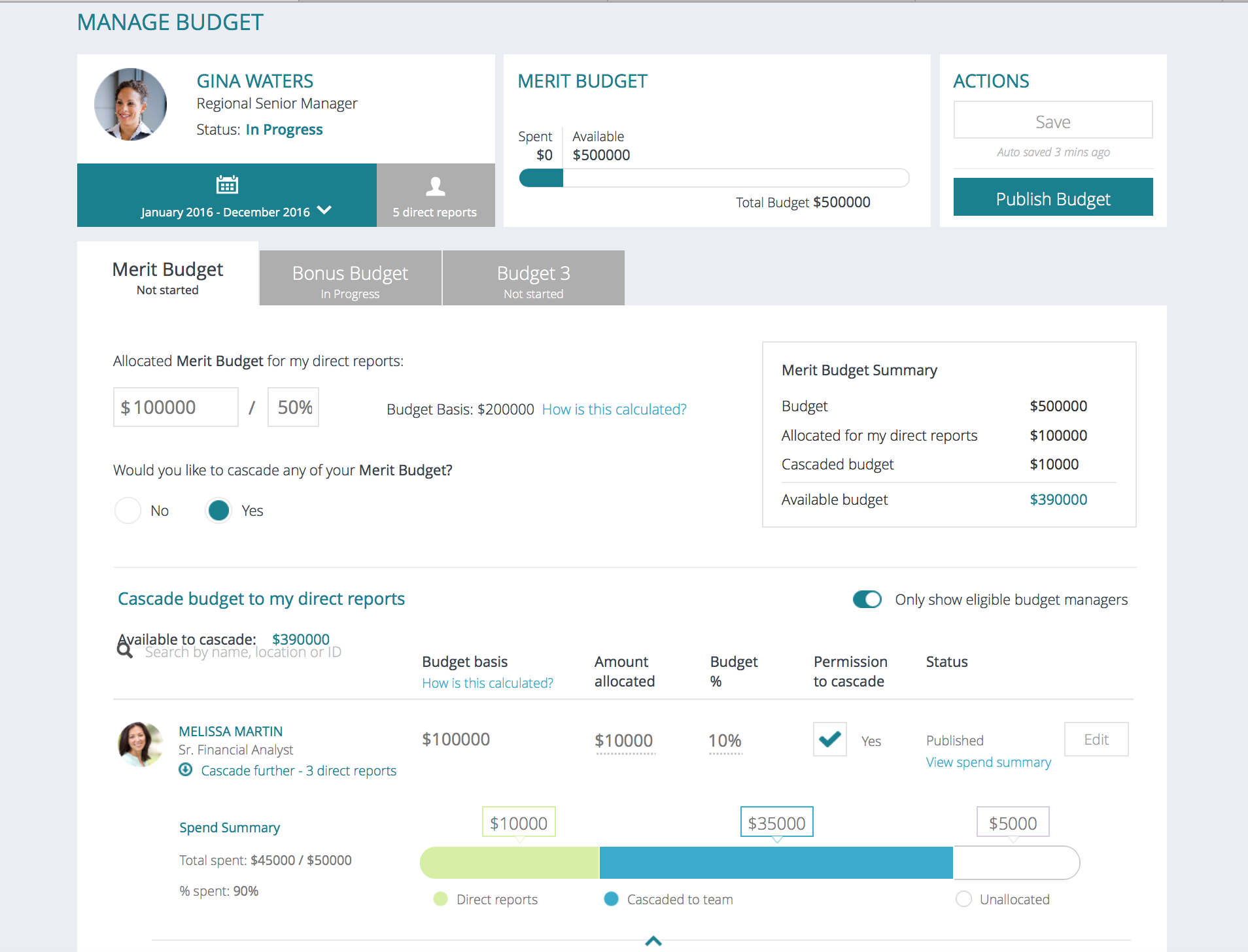
Task: Click the calendar icon in the date selector
Action: tap(226, 184)
